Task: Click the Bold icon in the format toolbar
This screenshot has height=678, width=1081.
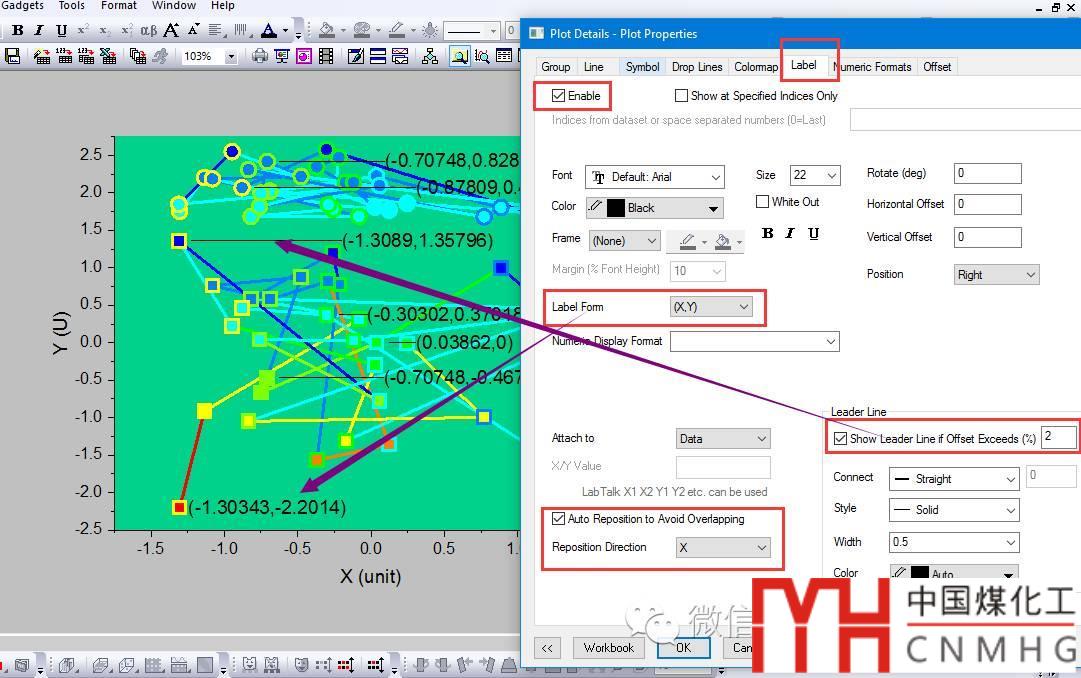Action: tap(17, 31)
